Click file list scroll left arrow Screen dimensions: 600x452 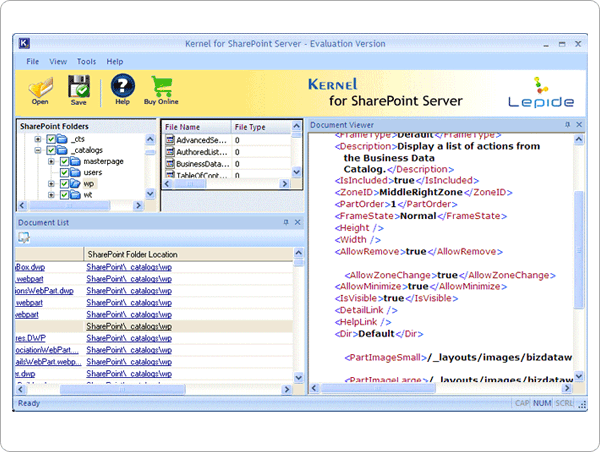tap(167, 184)
